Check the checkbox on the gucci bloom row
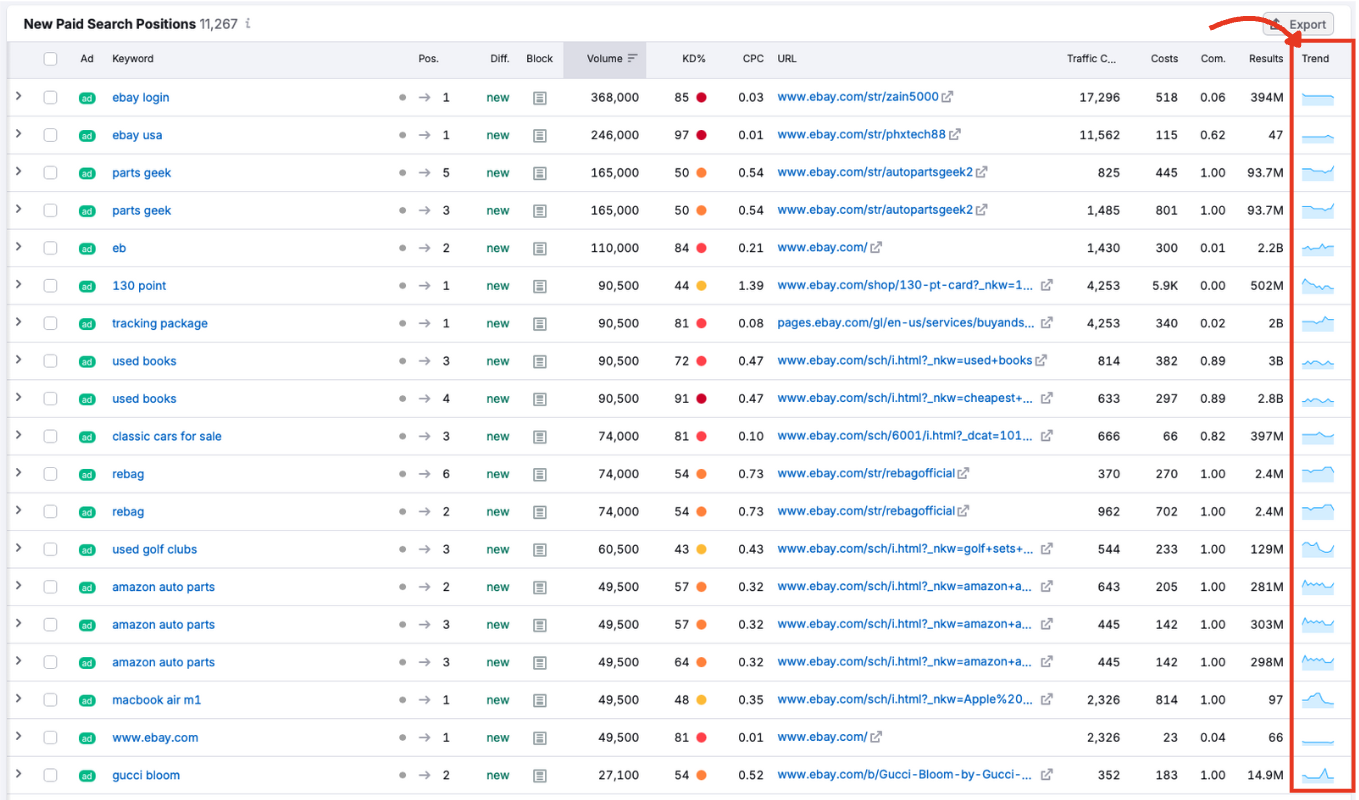Screen dimensions: 1359x800 click(51, 775)
